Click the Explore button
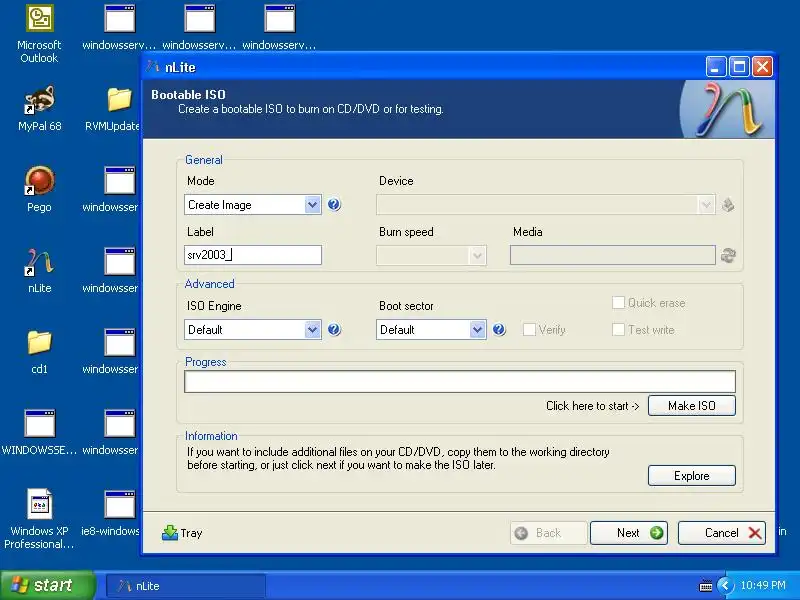800x600 pixels. (692, 476)
